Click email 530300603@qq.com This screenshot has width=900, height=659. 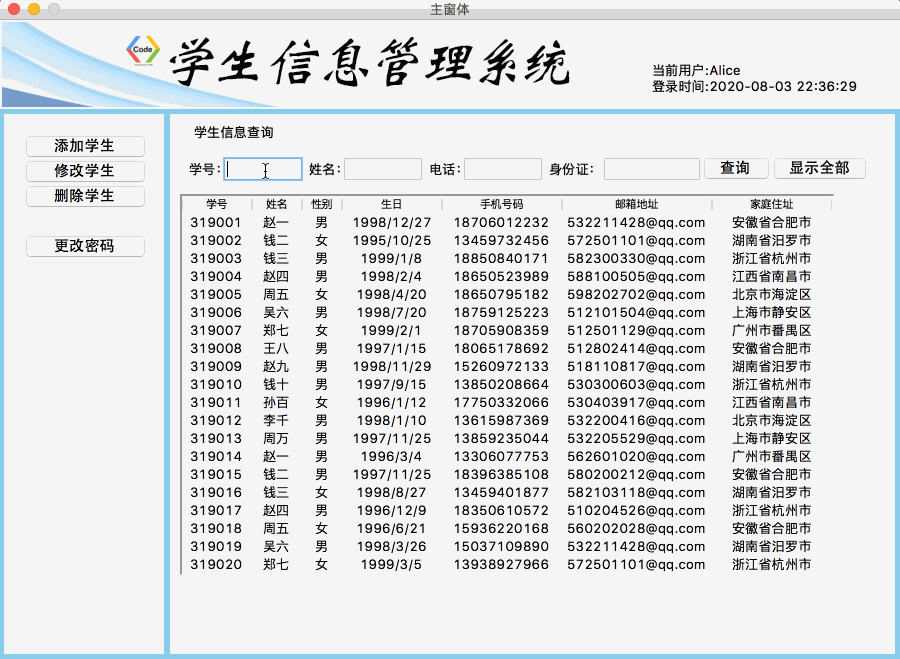pyautogui.click(x=637, y=385)
